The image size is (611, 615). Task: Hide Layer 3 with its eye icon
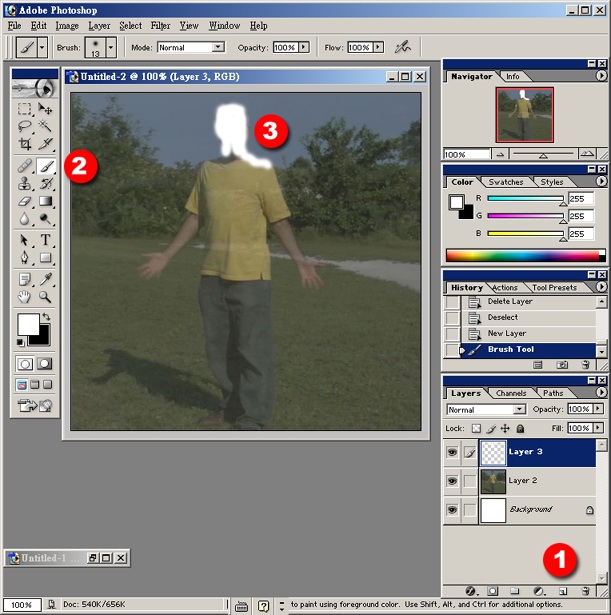[452, 452]
